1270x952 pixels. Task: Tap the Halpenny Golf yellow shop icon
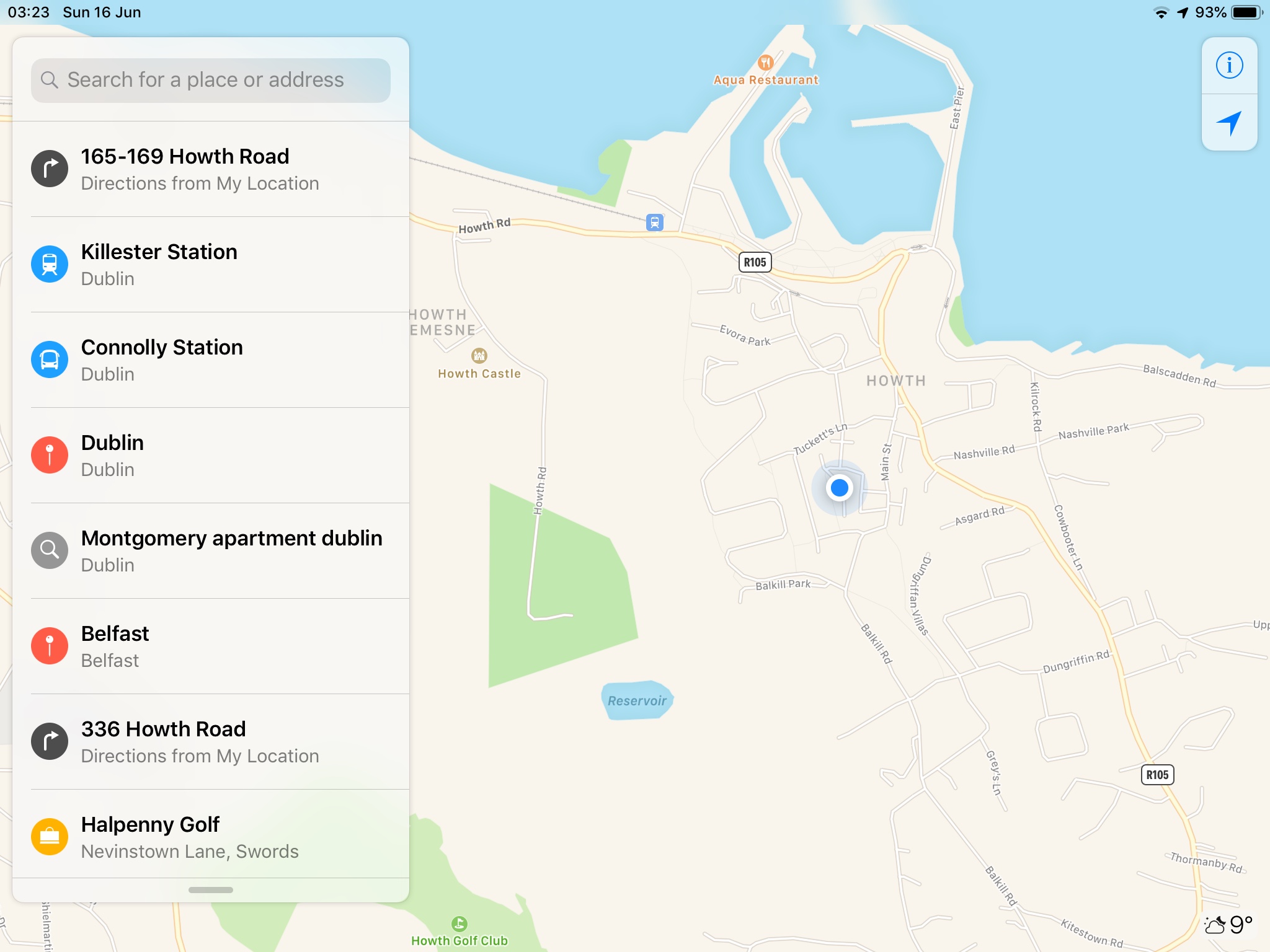click(x=50, y=837)
